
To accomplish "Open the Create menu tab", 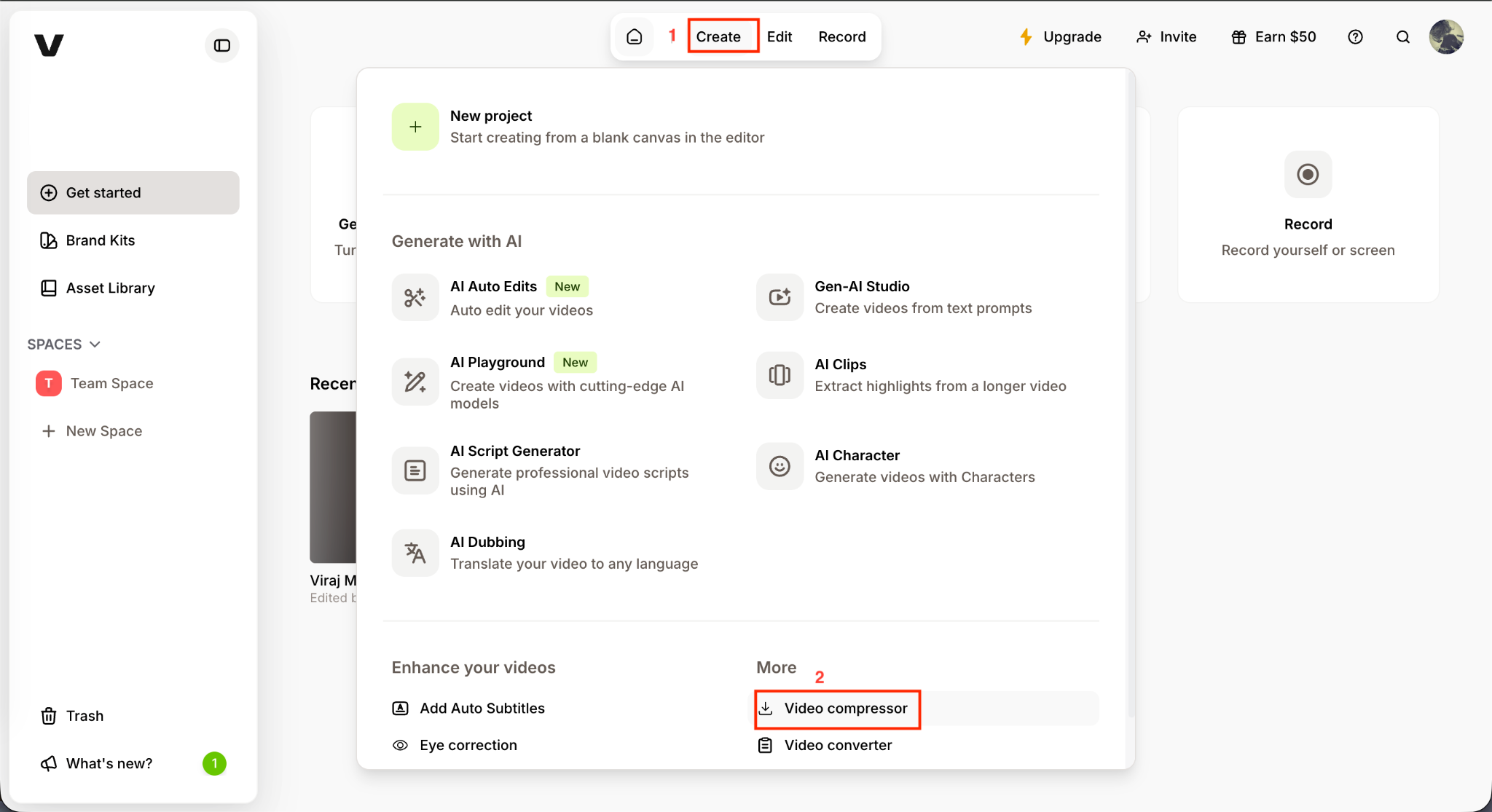I will (718, 36).
